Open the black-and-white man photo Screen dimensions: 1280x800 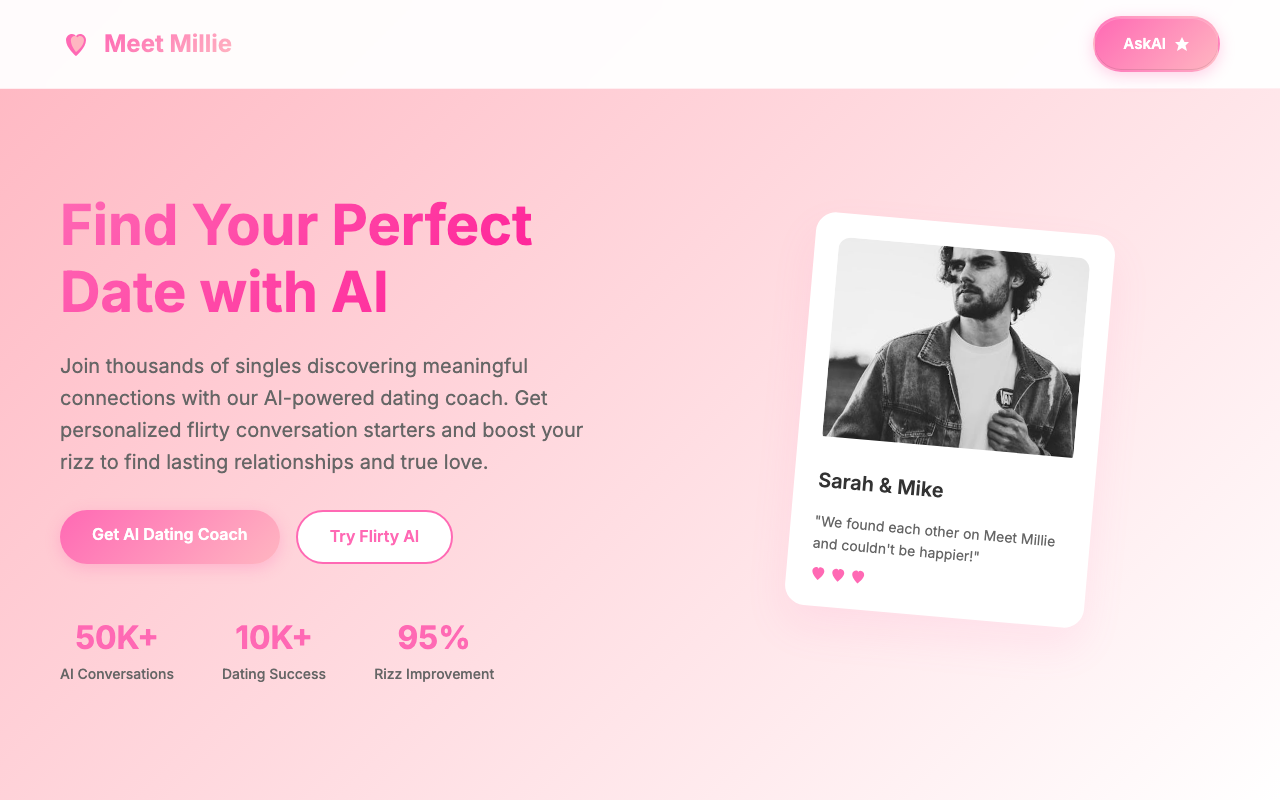(x=956, y=348)
